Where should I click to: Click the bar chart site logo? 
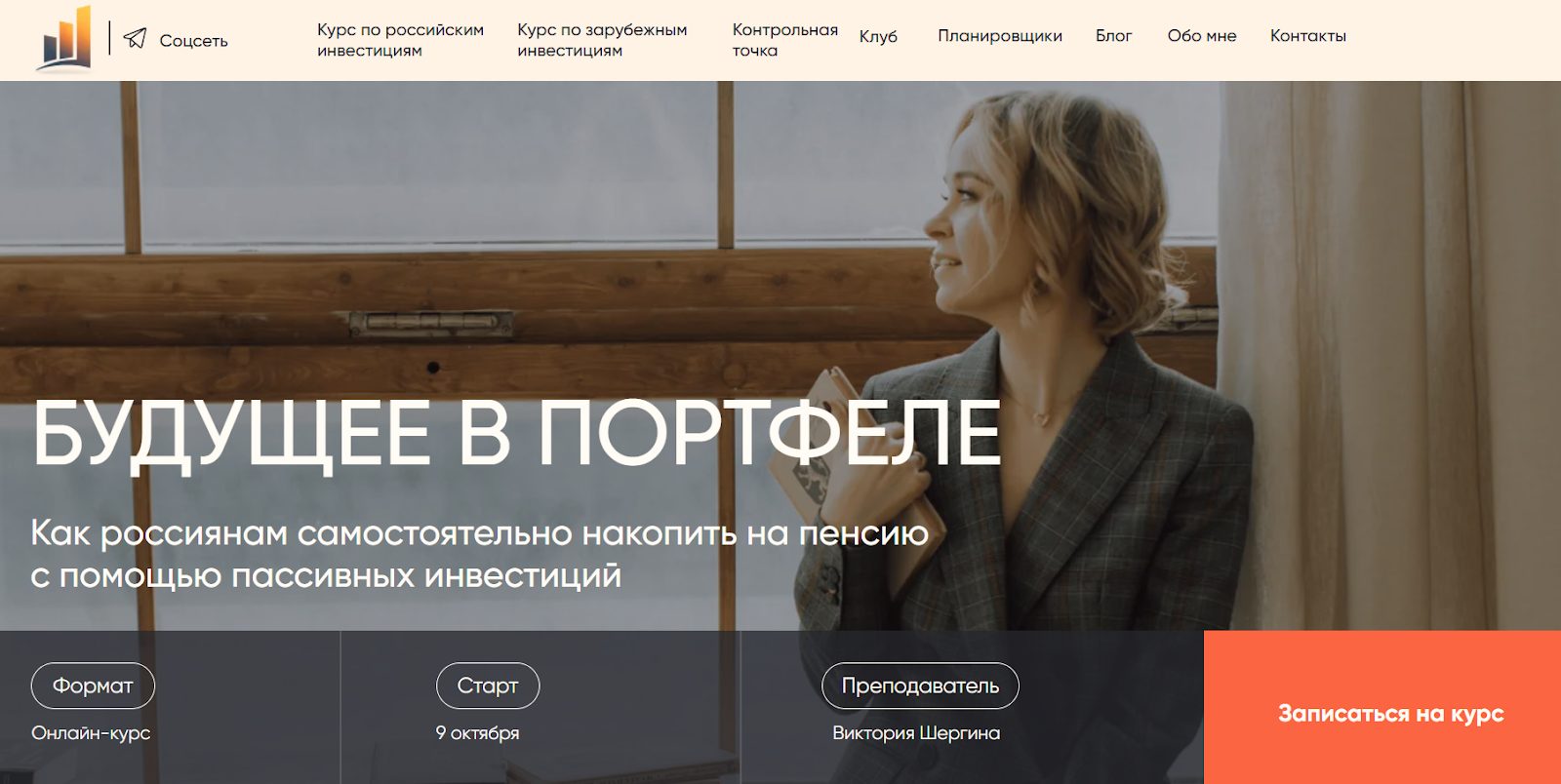tap(66, 39)
